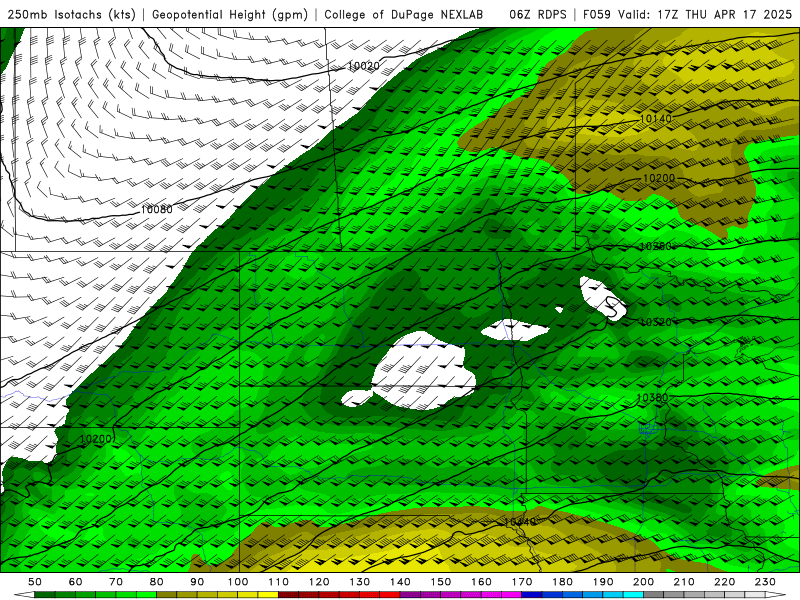Pick the darkest green swatch at 50
800x600 pixels.
coord(45,595)
